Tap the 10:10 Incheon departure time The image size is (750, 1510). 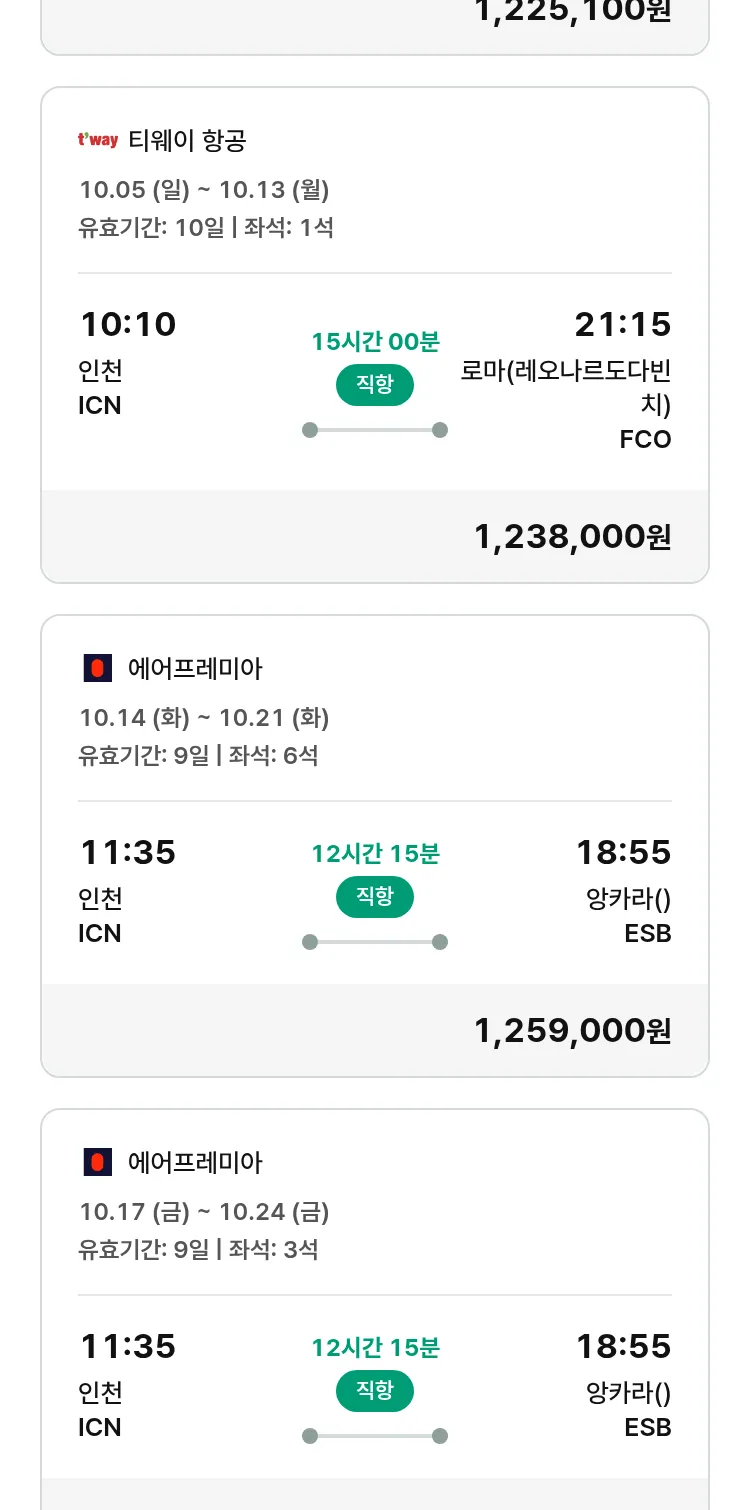(128, 324)
